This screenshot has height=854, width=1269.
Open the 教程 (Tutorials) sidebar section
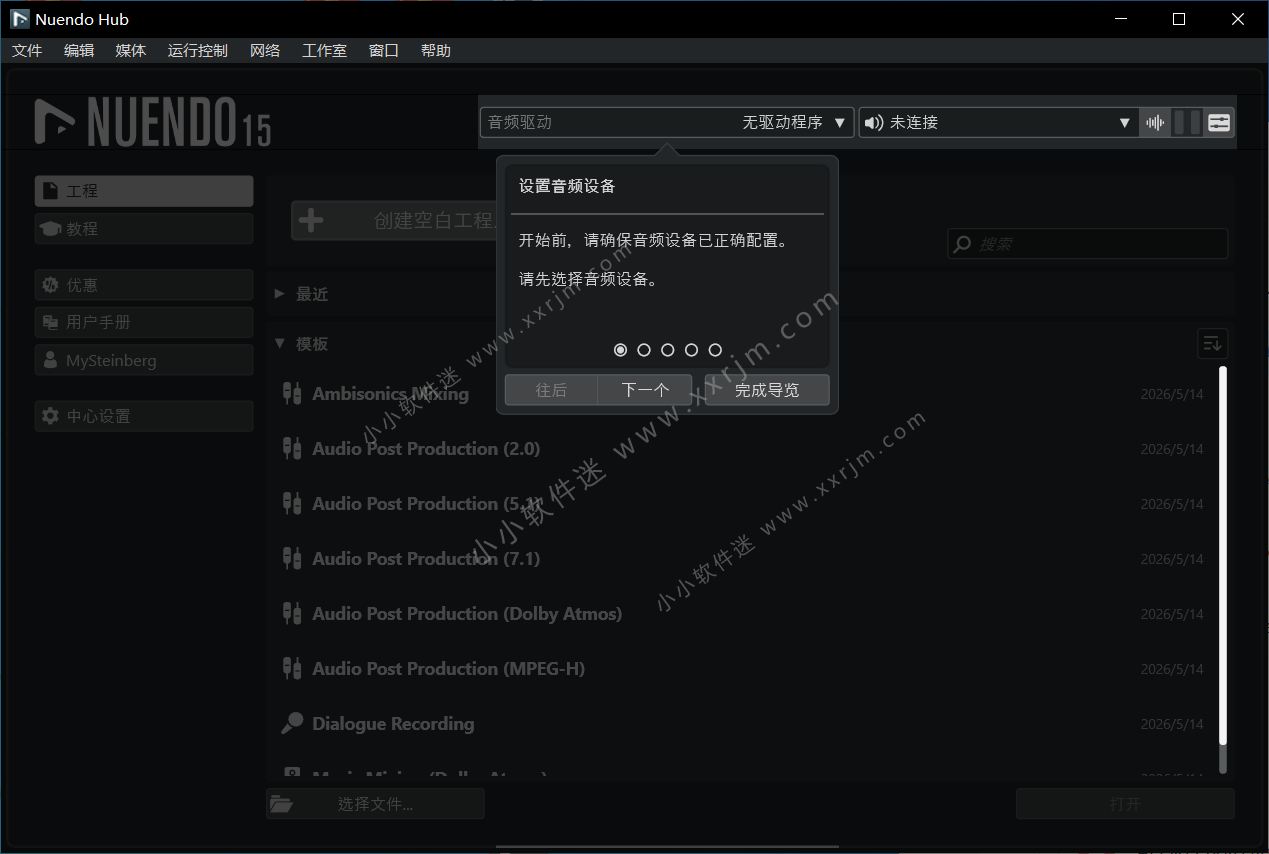point(144,229)
